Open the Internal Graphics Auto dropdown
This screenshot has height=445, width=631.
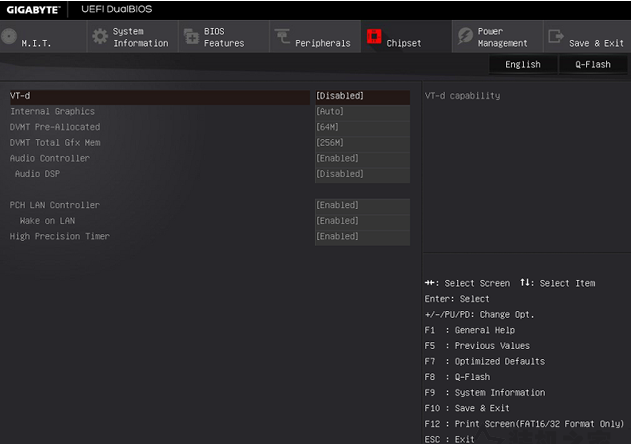pyautogui.click(x=361, y=112)
